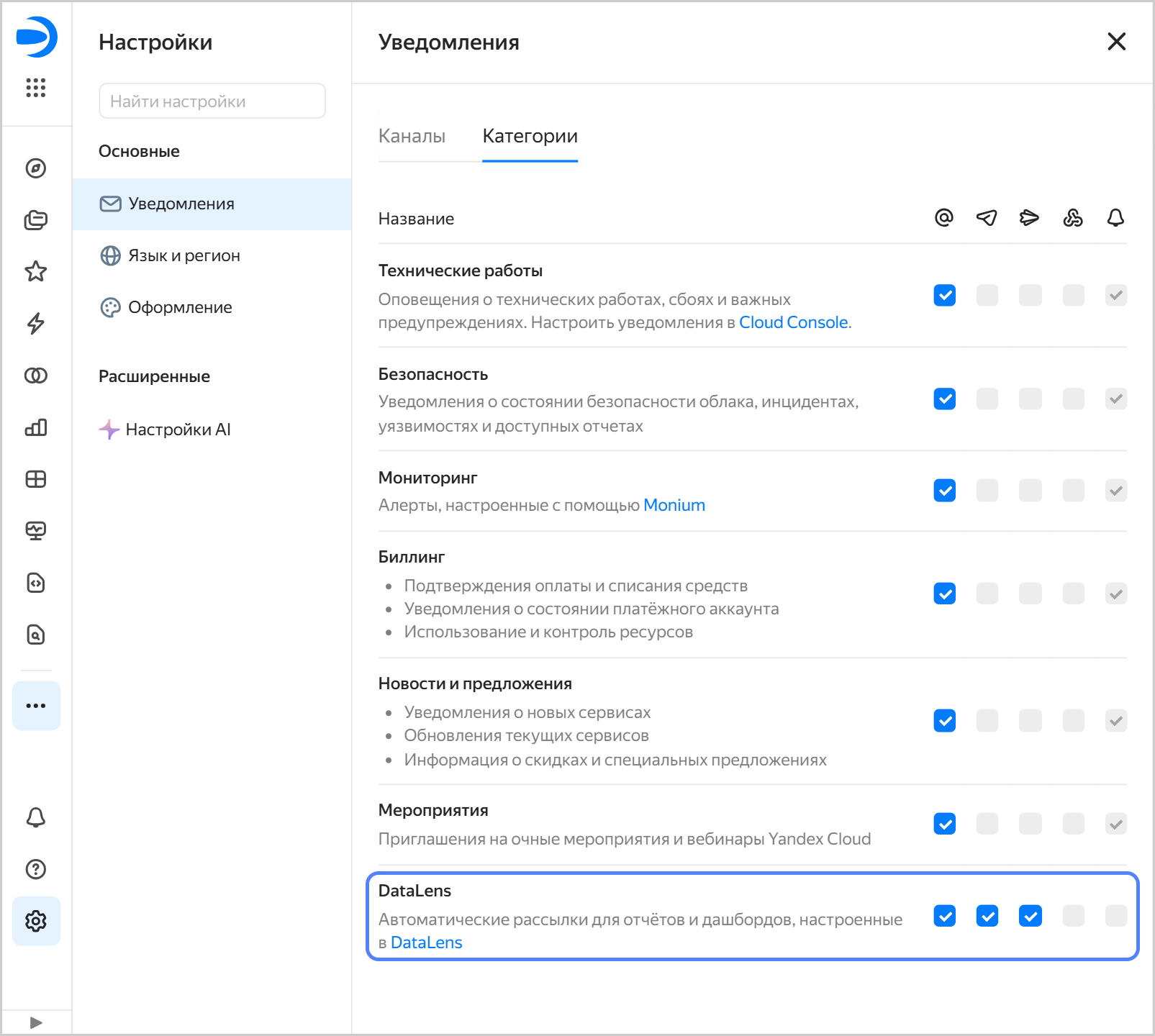Image resolution: width=1155 pixels, height=1036 pixels.
Task: Click the webhook column header icon
Action: 1073,217
